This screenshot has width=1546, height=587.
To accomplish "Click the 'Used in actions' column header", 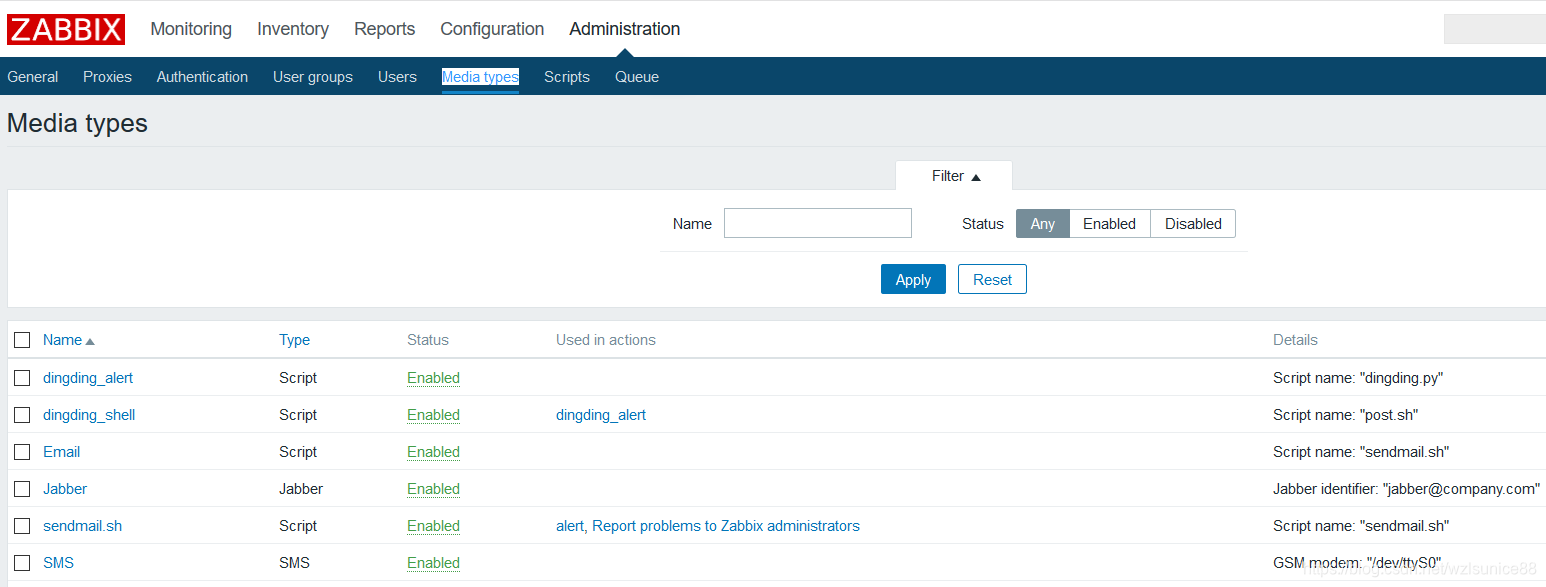I will (x=606, y=340).
